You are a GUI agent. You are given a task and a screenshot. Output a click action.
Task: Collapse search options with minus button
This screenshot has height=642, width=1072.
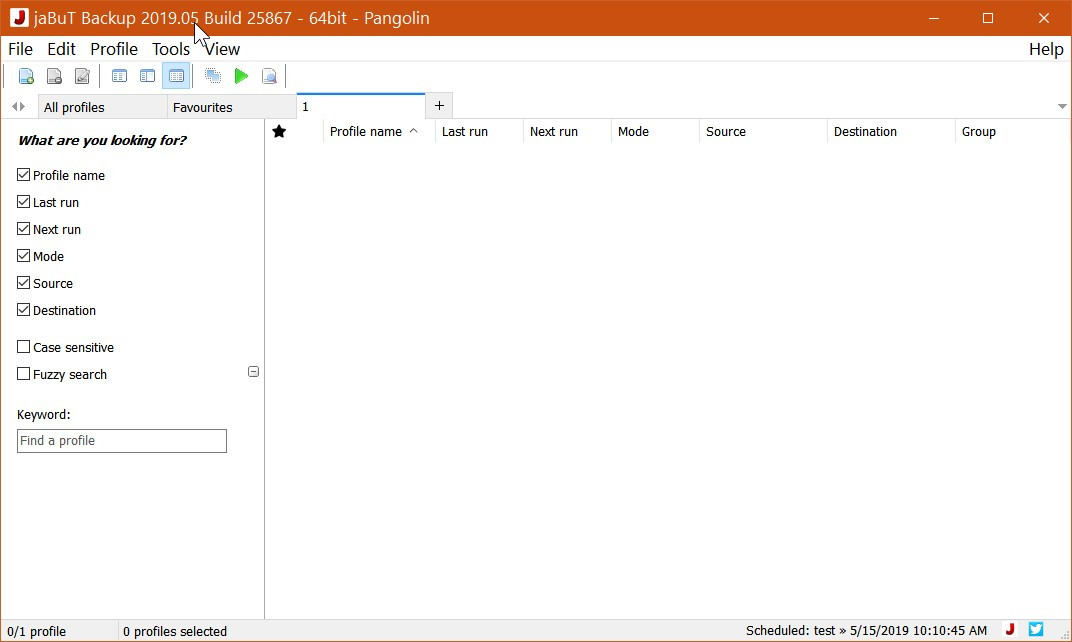[253, 371]
